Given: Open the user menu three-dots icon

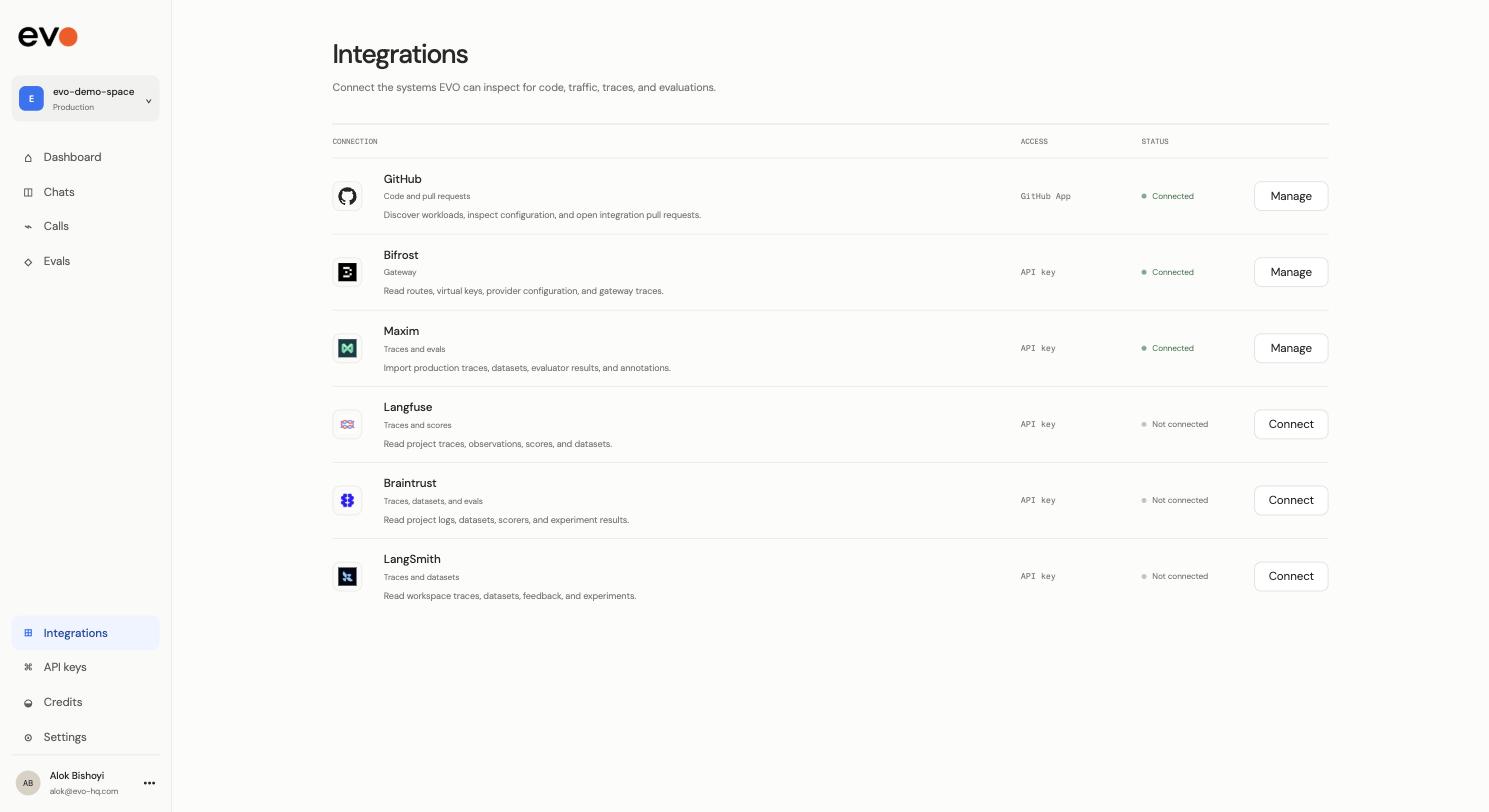Looking at the screenshot, I should coord(149,783).
